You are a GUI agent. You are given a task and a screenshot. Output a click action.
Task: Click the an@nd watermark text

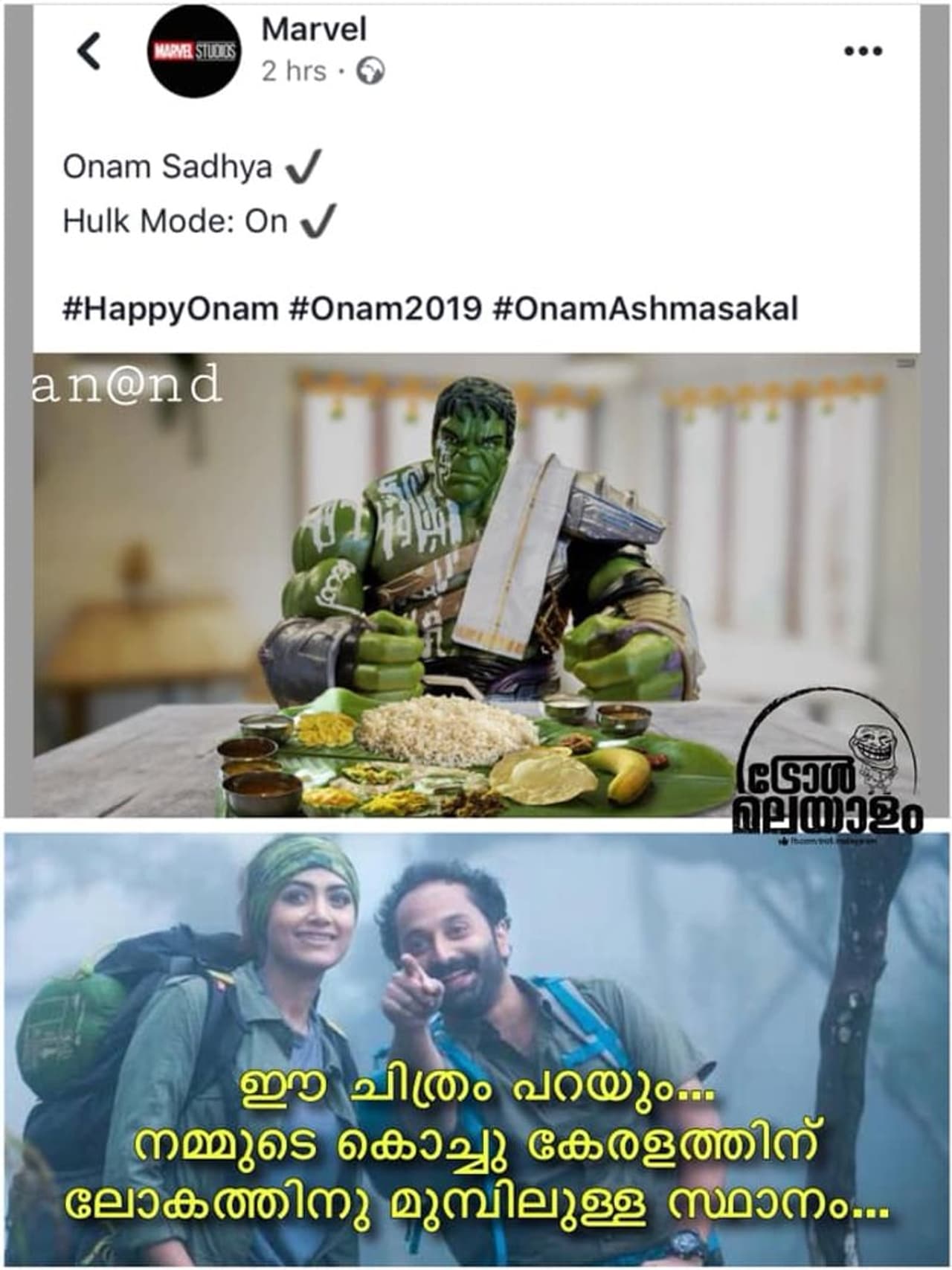(x=126, y=385)
